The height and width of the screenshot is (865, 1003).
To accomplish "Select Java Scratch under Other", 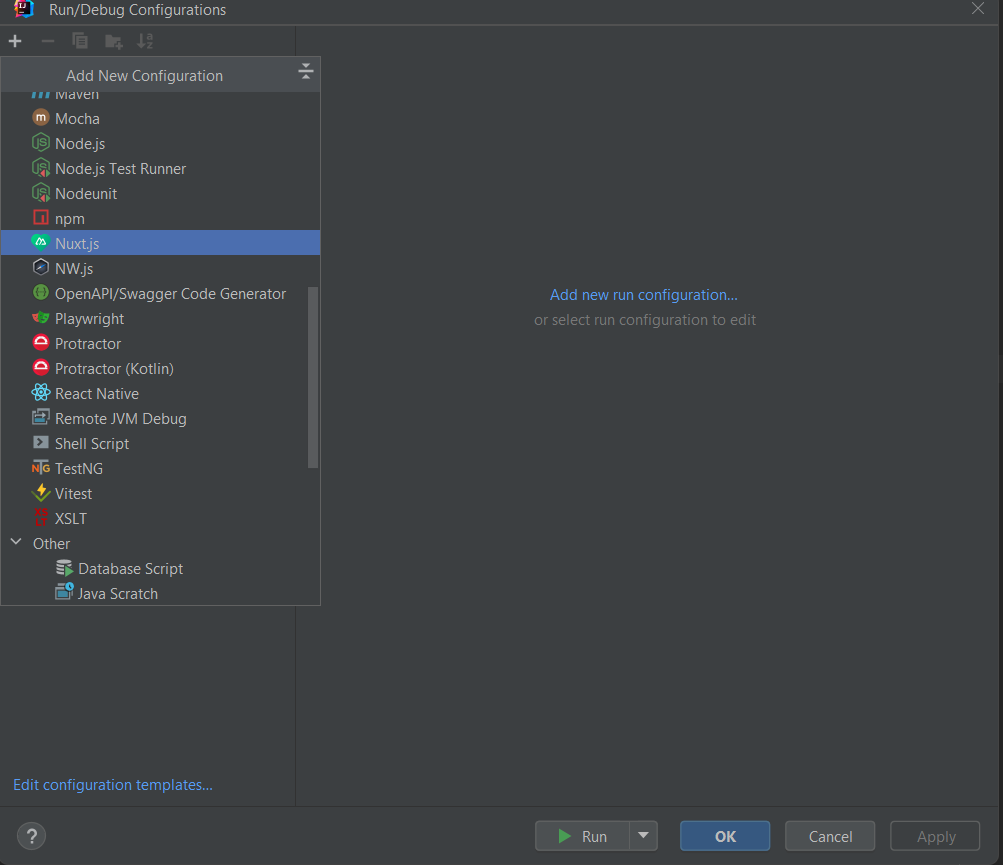I will [118, 593].
